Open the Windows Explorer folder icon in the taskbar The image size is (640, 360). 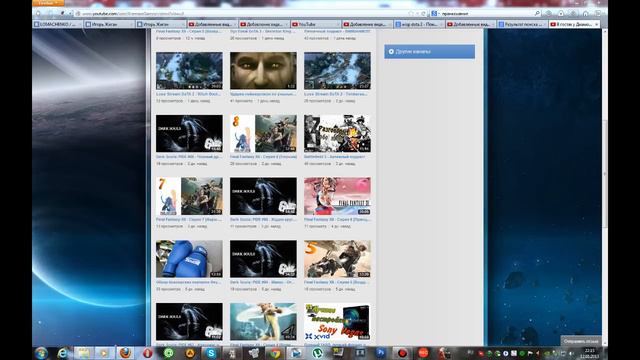(83, 353)
